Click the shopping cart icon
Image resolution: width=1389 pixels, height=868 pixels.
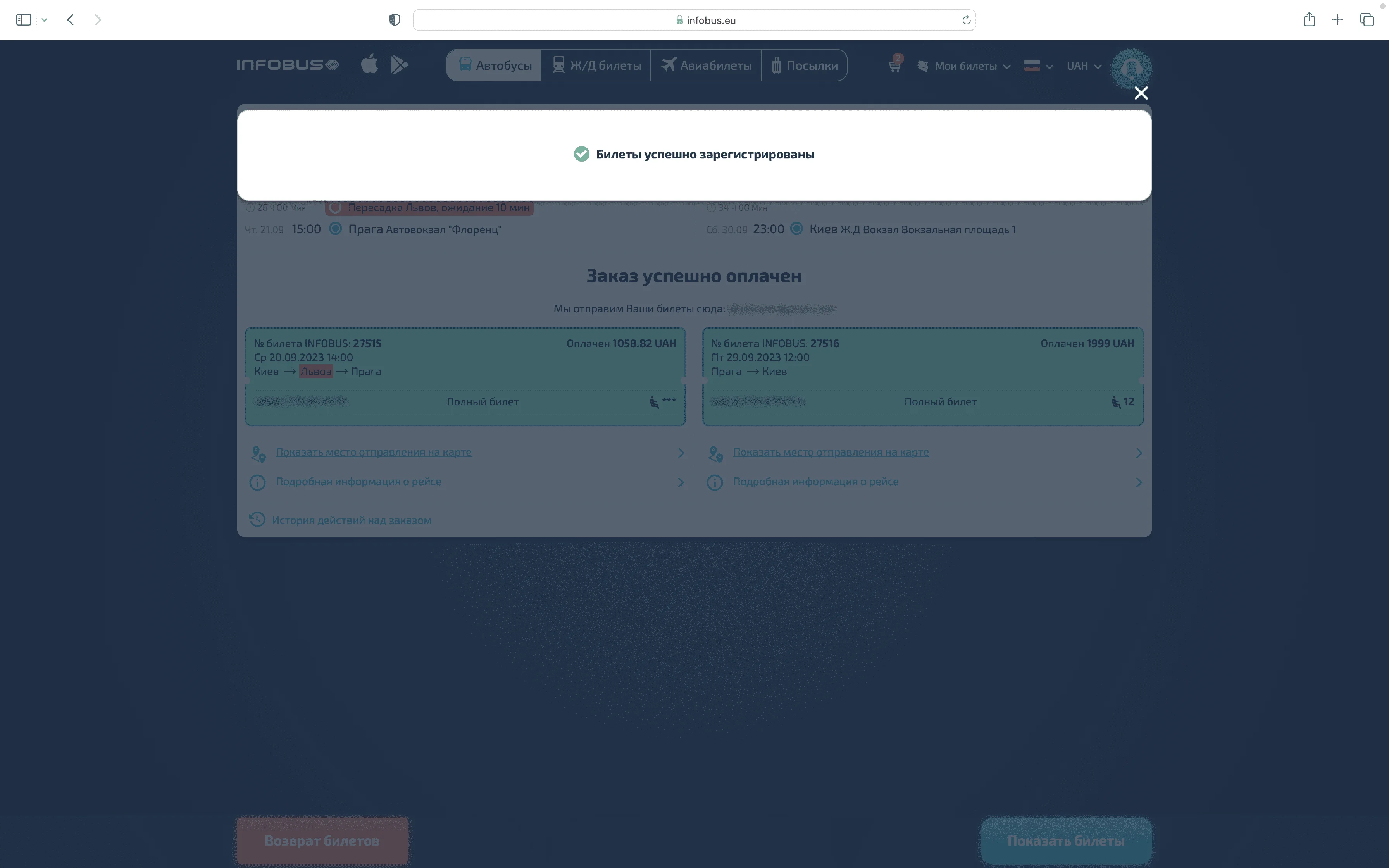(x=894, y=65)
